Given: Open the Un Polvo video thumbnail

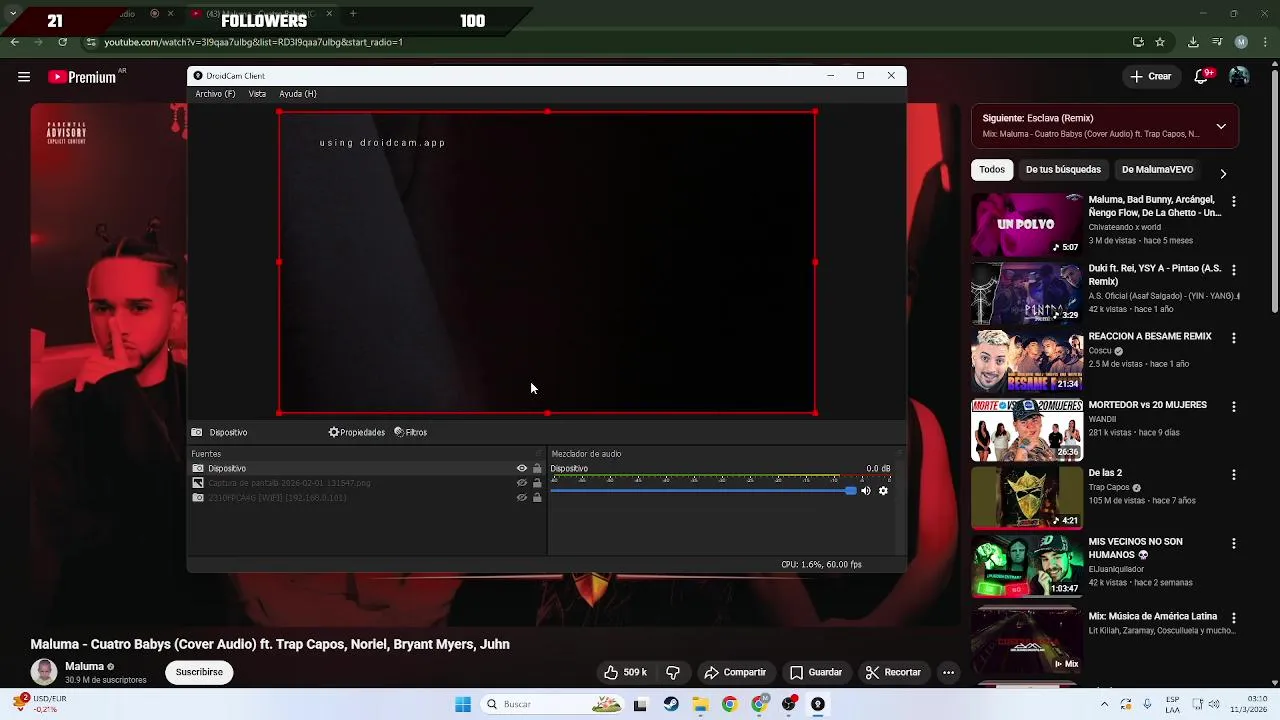Looking at the screenshot, I should [x=1027, y=224].
